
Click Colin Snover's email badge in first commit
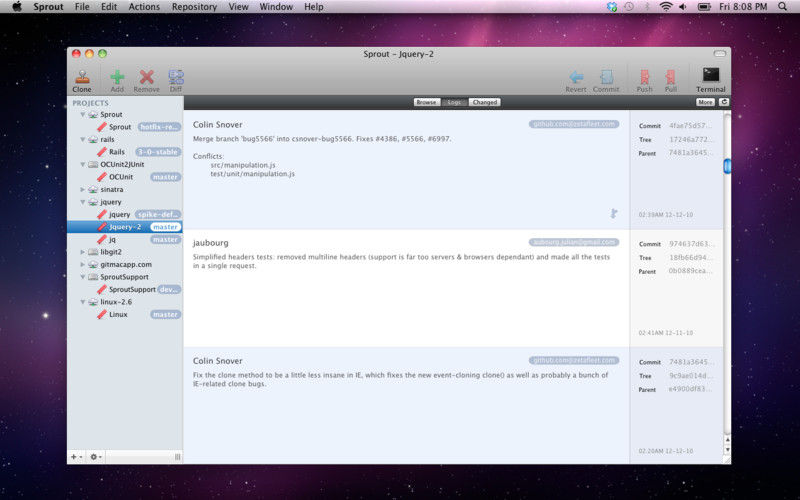point(574,124)
